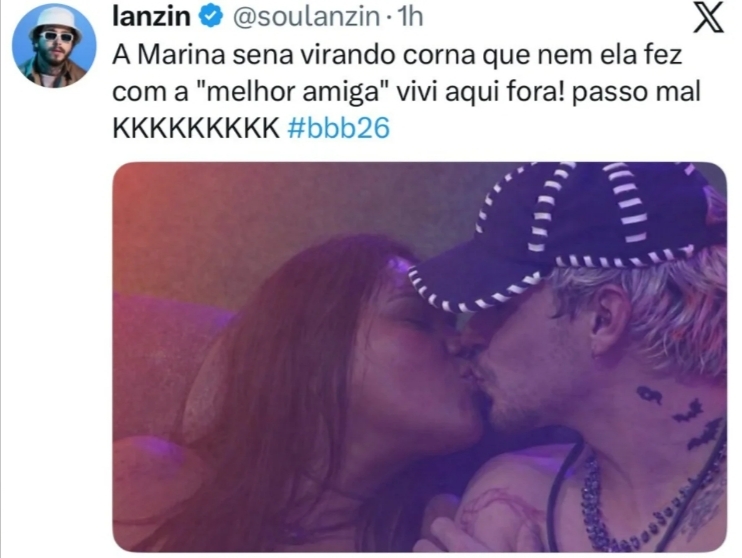Open the #bbb26 hashtag
742x558 pixels.
339,128
